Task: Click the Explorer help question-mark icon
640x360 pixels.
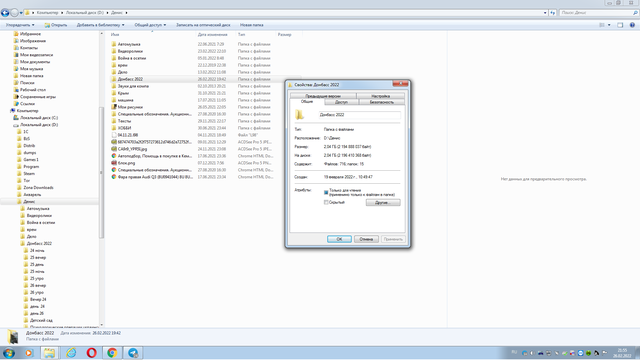Action: [x=632, y=25]
